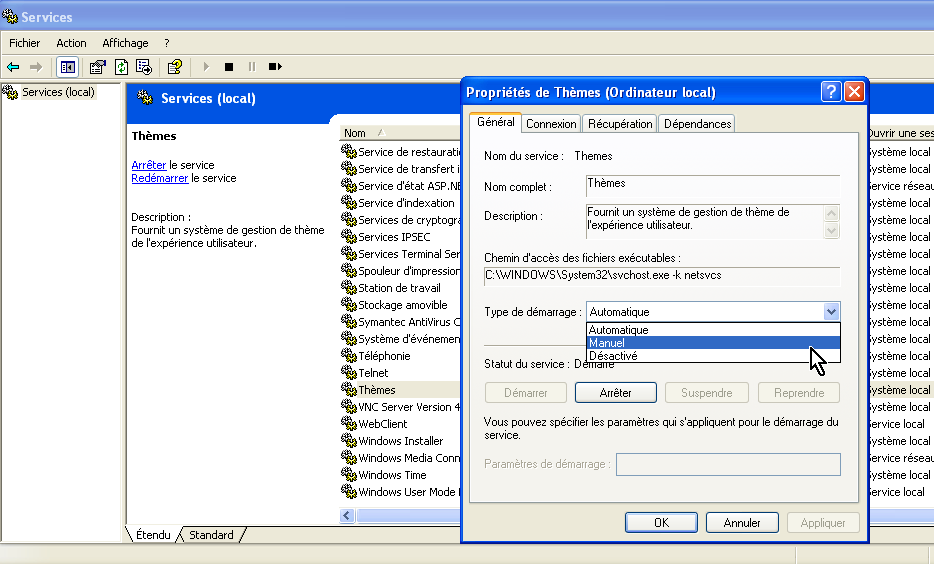Click the gear icon beside WebClient
This screenshot has width=934, height=564.
(348, 423)
